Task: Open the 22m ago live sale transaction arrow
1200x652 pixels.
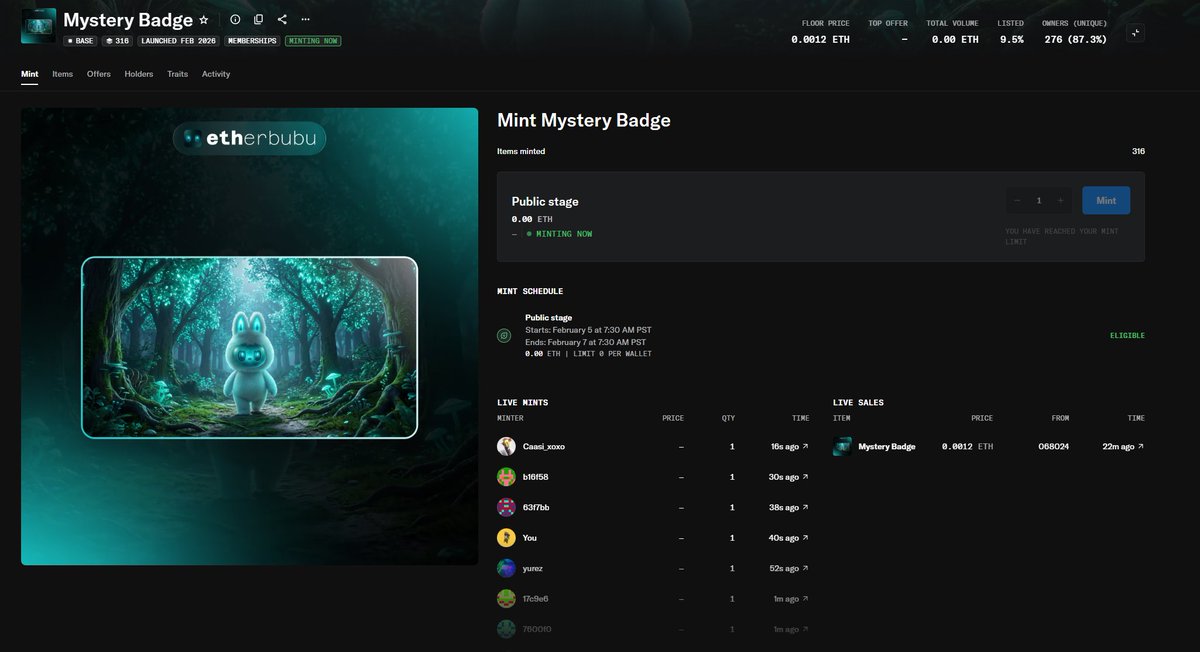Action: coord(1141,446)
